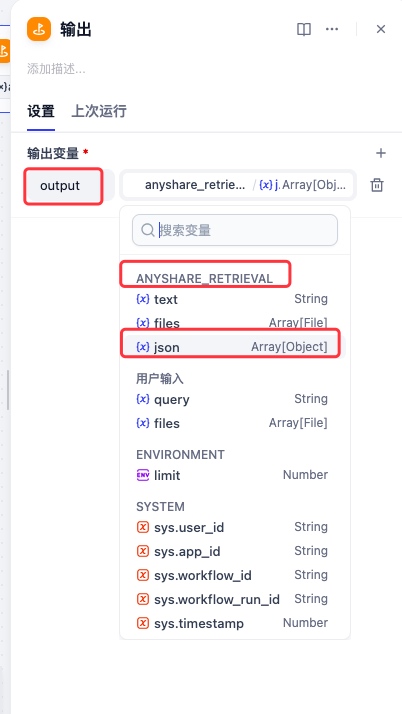Screen dimensions: 402x714
Task: Click the output variable name field
Action: coord(63,186)
